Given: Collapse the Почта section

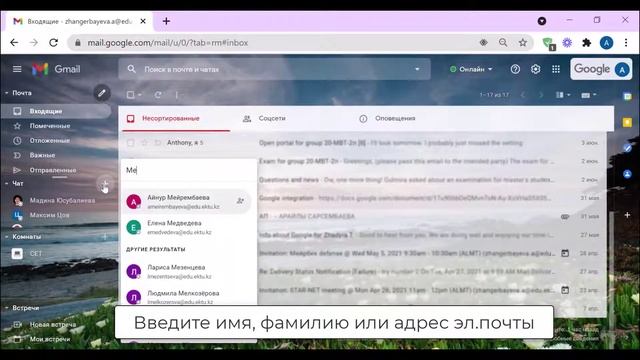Looking at the screenshot, I should 7,93.
